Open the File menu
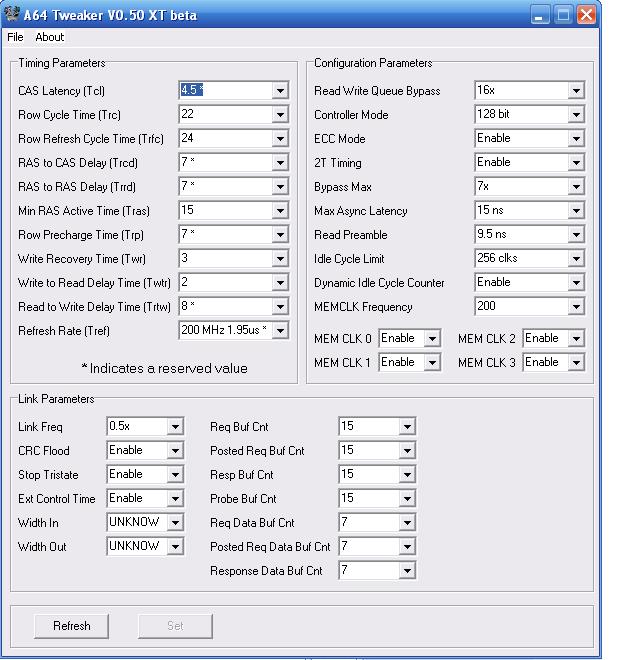The height and width of the screenshot is (660, 640). 15,37
